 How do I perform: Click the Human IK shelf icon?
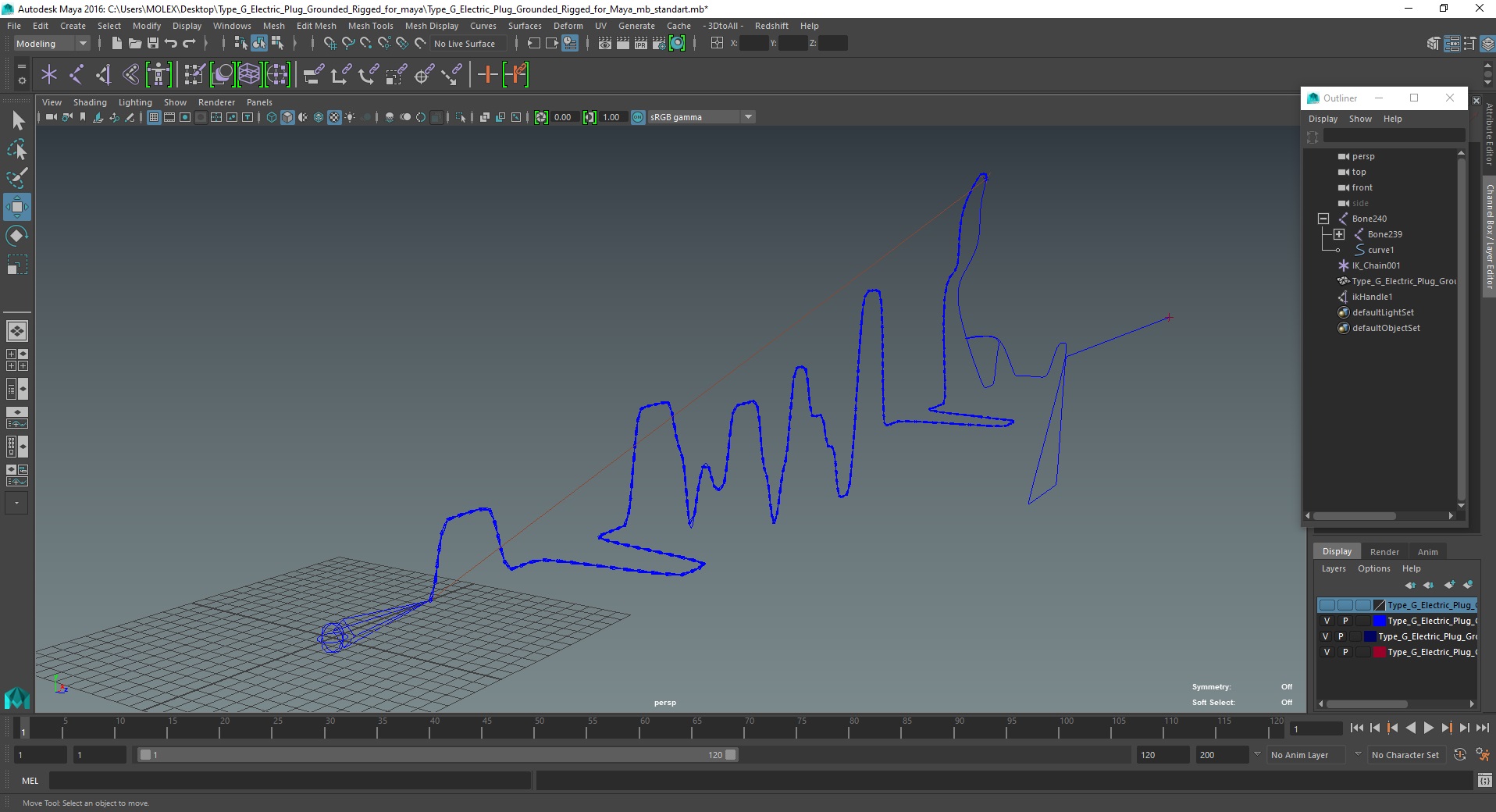(x=159, y=75)
